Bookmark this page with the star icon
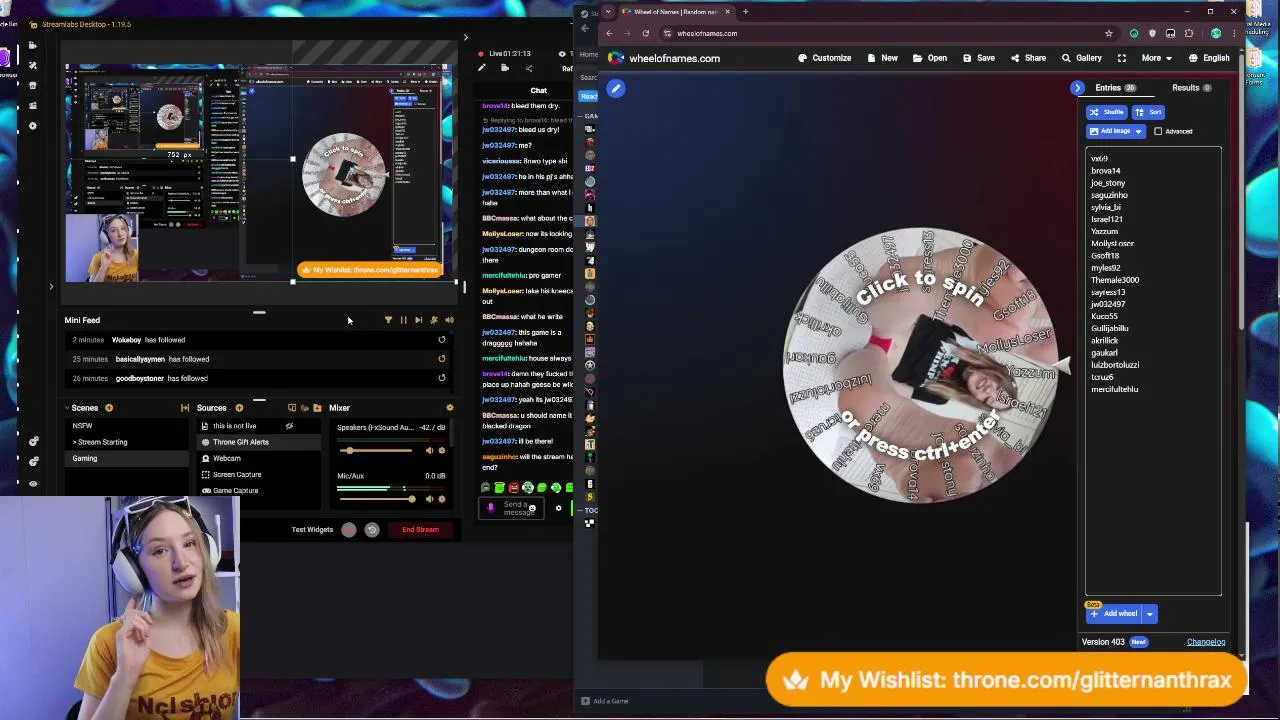The height and width of the screenshot is (720, 1280). point(1108,33)
